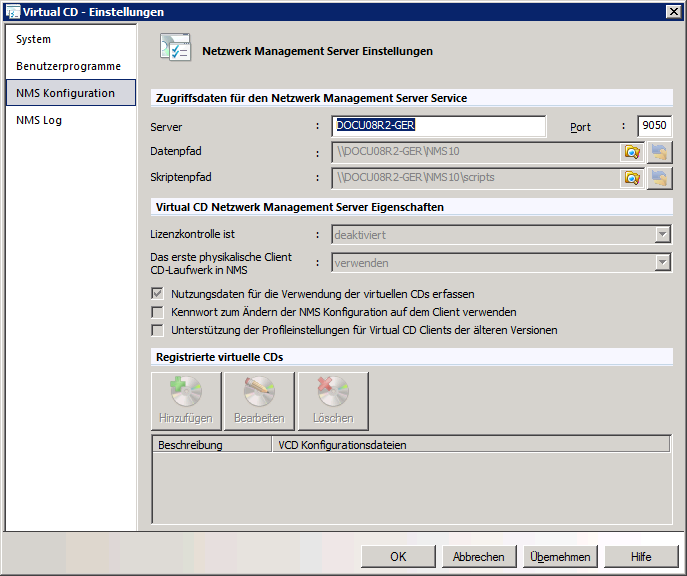Click network share icon beside Skriptenpfad
Screen dimensions: 687x576
pos(659,178)
